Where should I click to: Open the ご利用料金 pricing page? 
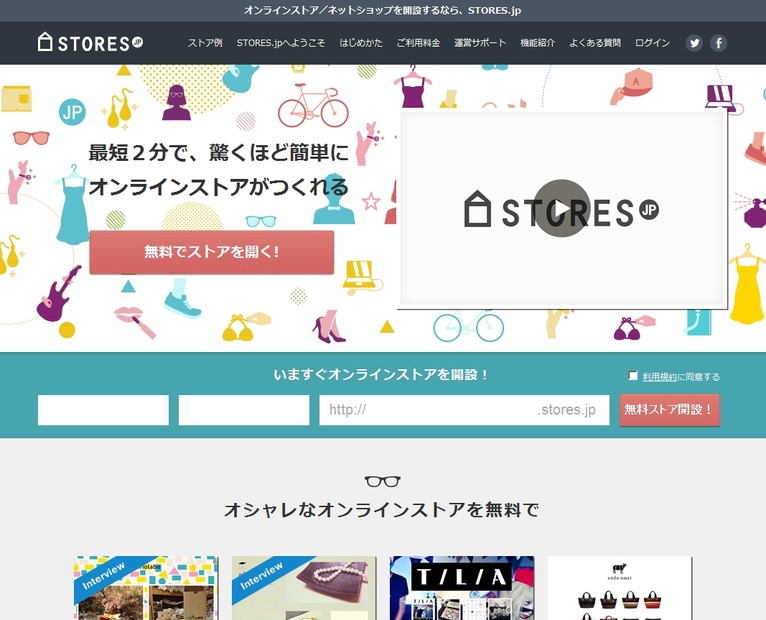pos(418,43)
